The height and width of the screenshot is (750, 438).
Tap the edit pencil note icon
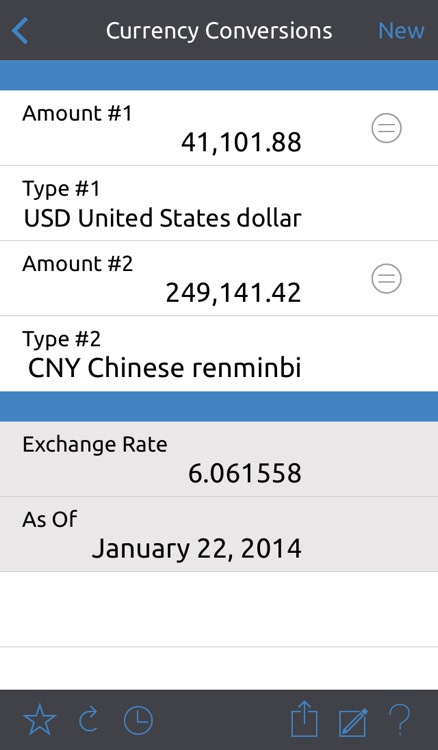(x=353, y=722)
